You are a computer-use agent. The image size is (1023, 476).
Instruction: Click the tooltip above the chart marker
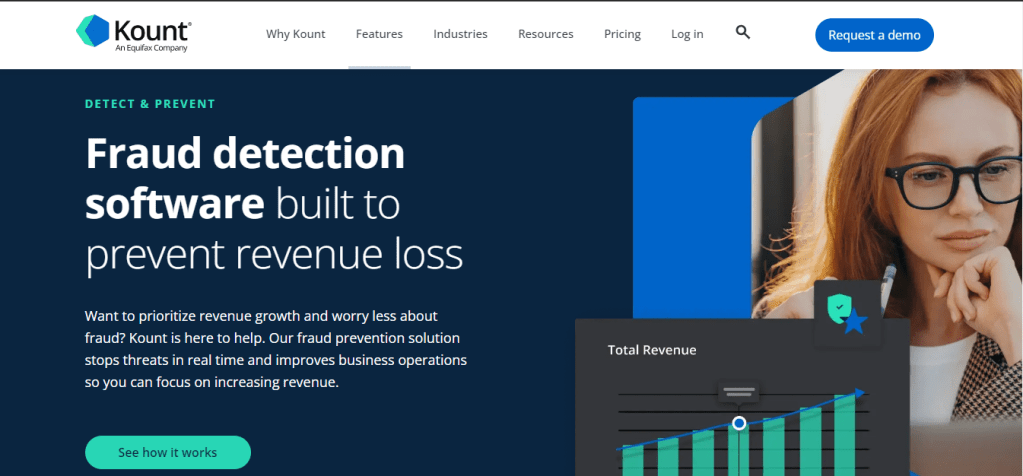click(738, 390)
